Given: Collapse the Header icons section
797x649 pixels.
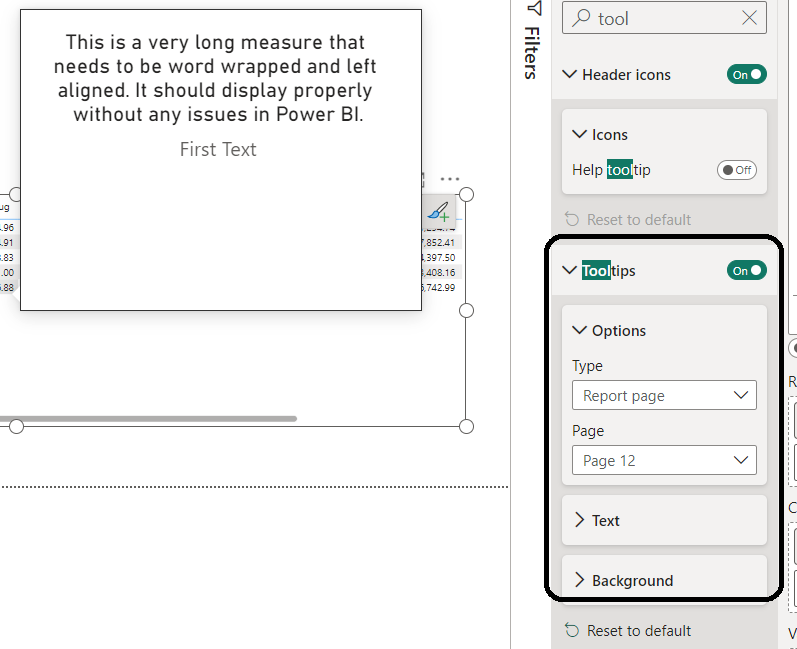Looking at the screenshot, I should (570, 75).
